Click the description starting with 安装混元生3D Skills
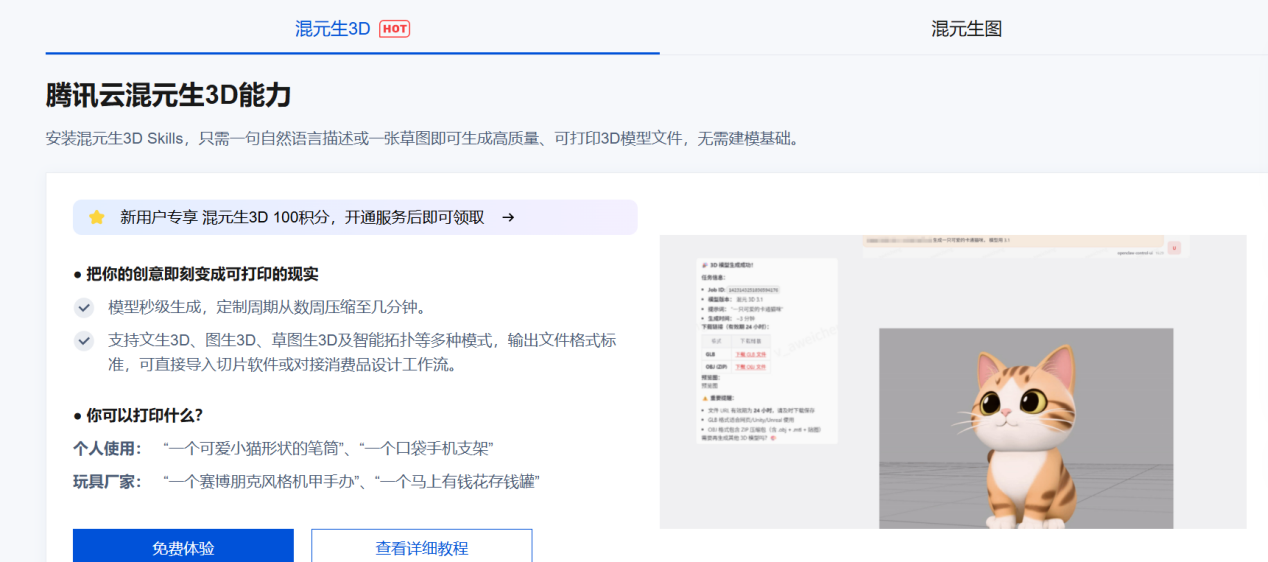The image size is (1268, 562). coord(423,139)
